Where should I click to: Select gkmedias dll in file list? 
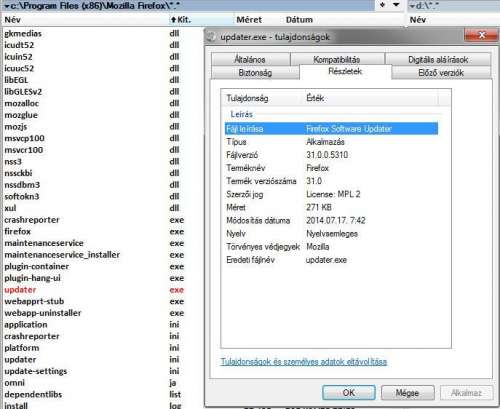click(x=23, y=33)
